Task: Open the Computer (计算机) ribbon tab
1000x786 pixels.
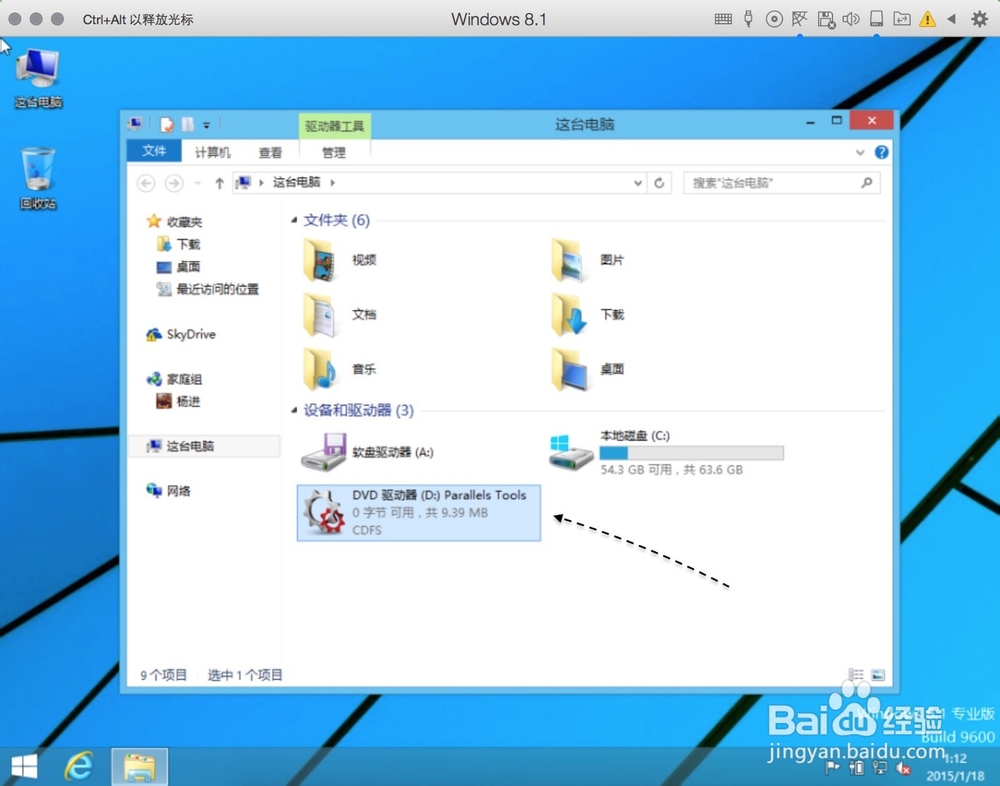Action: click(212, 152)
